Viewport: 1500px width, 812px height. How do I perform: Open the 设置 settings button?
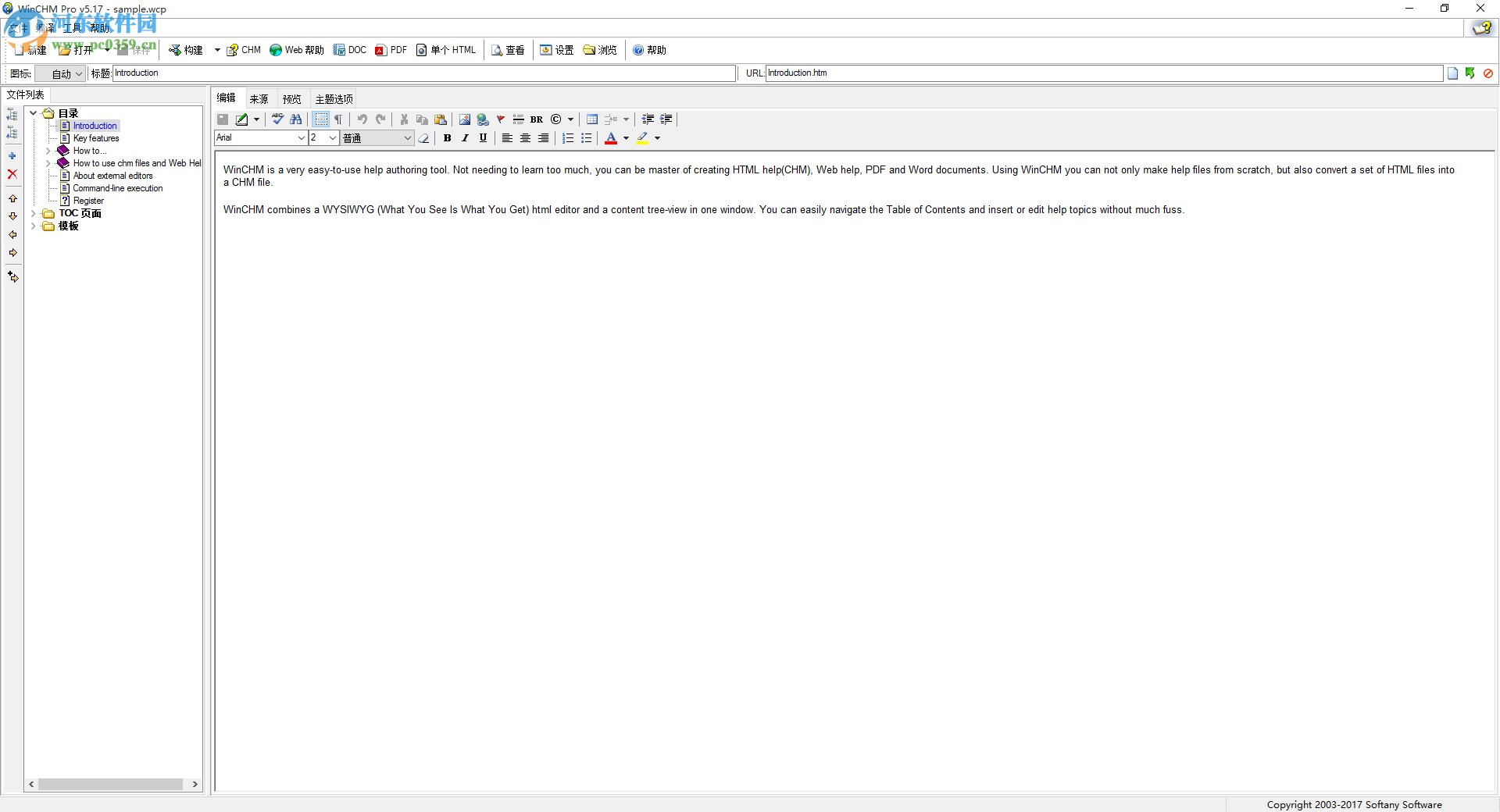[x=556, y=50]
